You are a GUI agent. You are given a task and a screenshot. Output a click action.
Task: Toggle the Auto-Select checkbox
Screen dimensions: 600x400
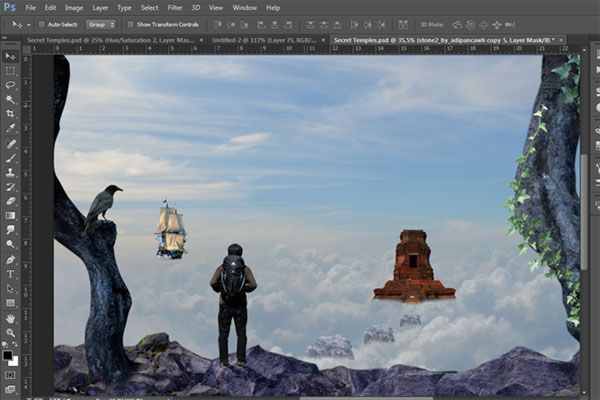(43, 24)
